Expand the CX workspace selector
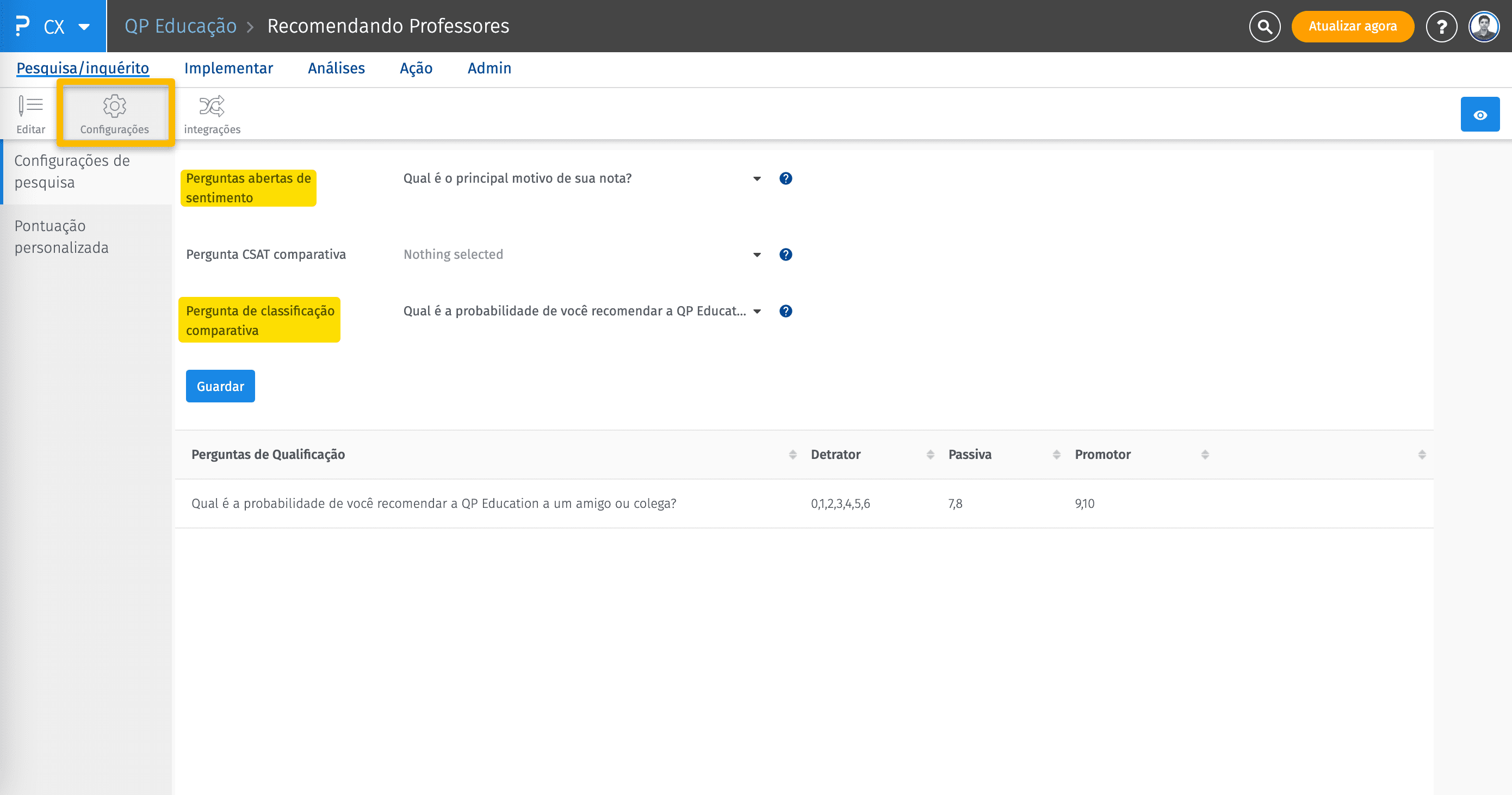 [66, 26]
